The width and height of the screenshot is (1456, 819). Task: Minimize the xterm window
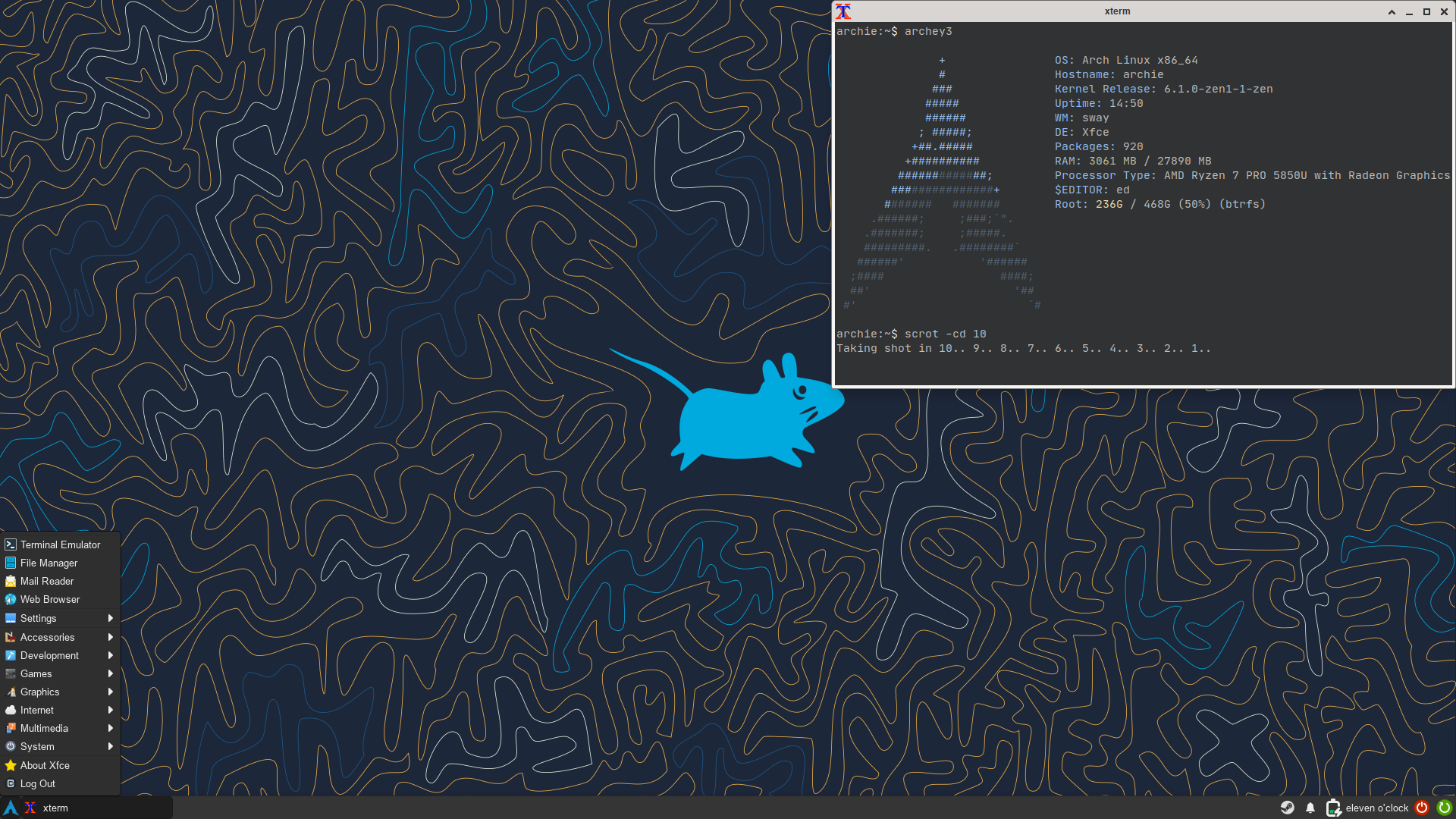1409,11
